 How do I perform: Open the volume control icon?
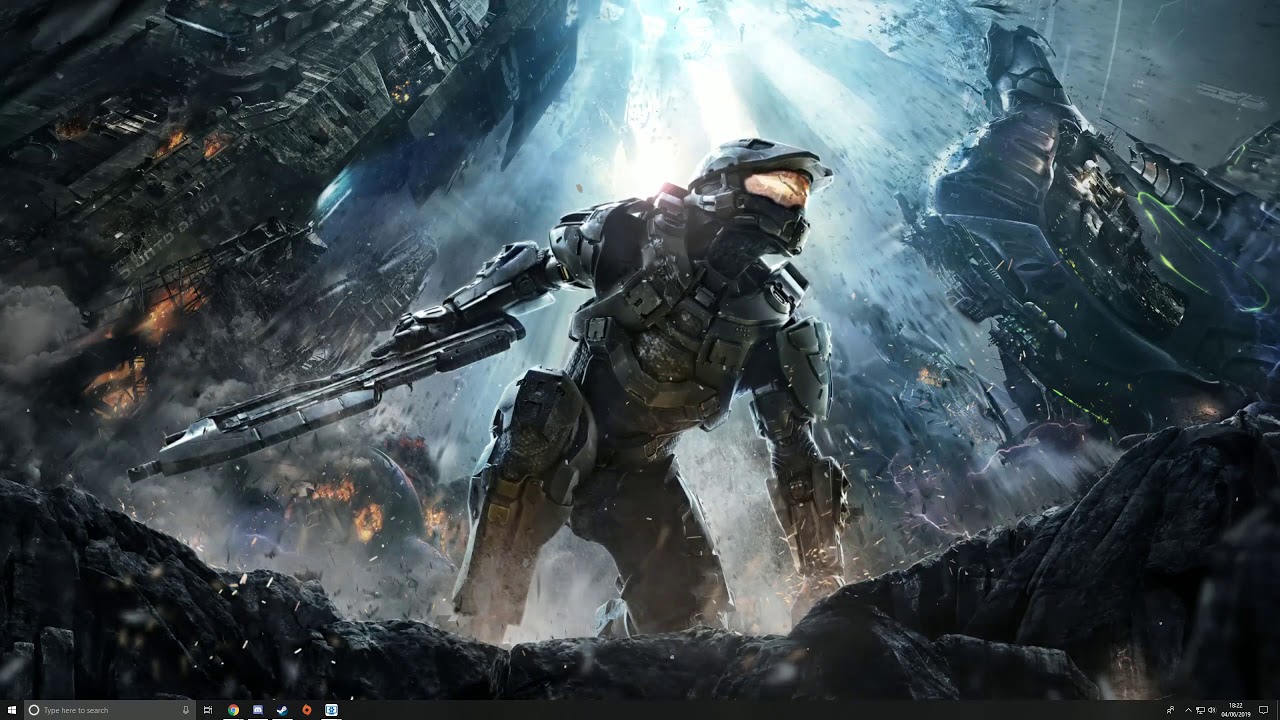1211,710
